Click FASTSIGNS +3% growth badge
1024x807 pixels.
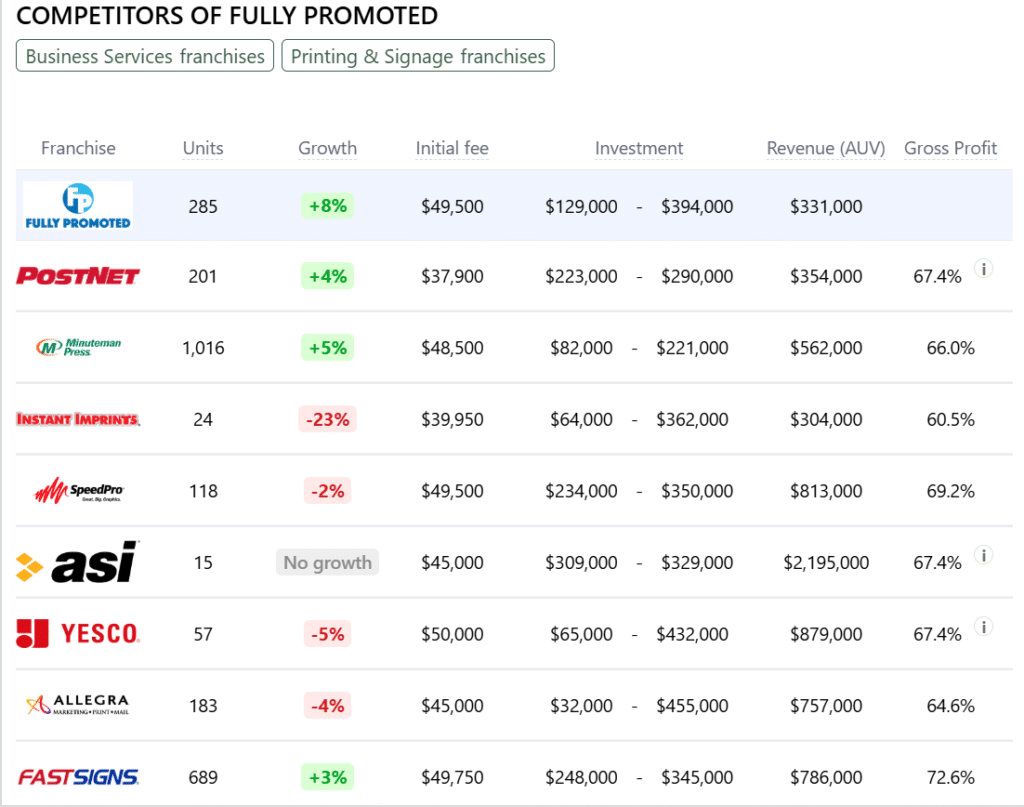tap(327, 777)
